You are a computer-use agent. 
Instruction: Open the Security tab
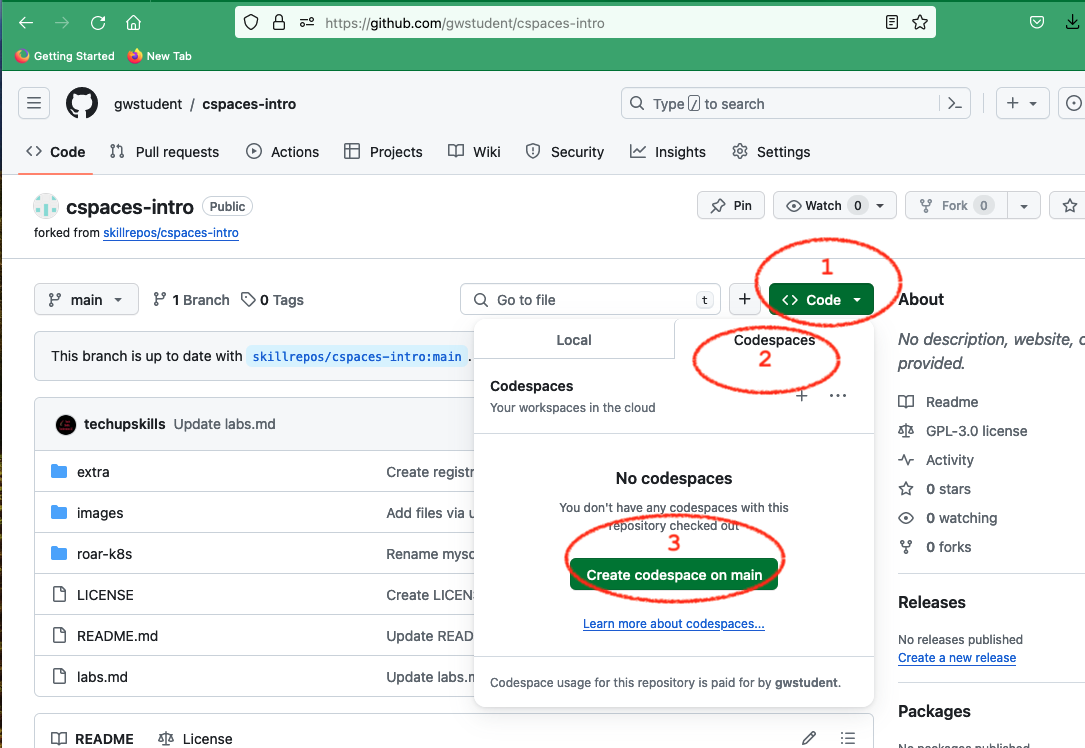point(565,152)
